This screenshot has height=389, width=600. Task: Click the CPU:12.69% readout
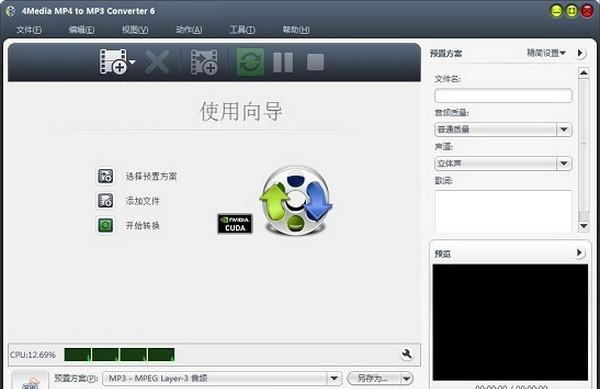pos(33,355)
